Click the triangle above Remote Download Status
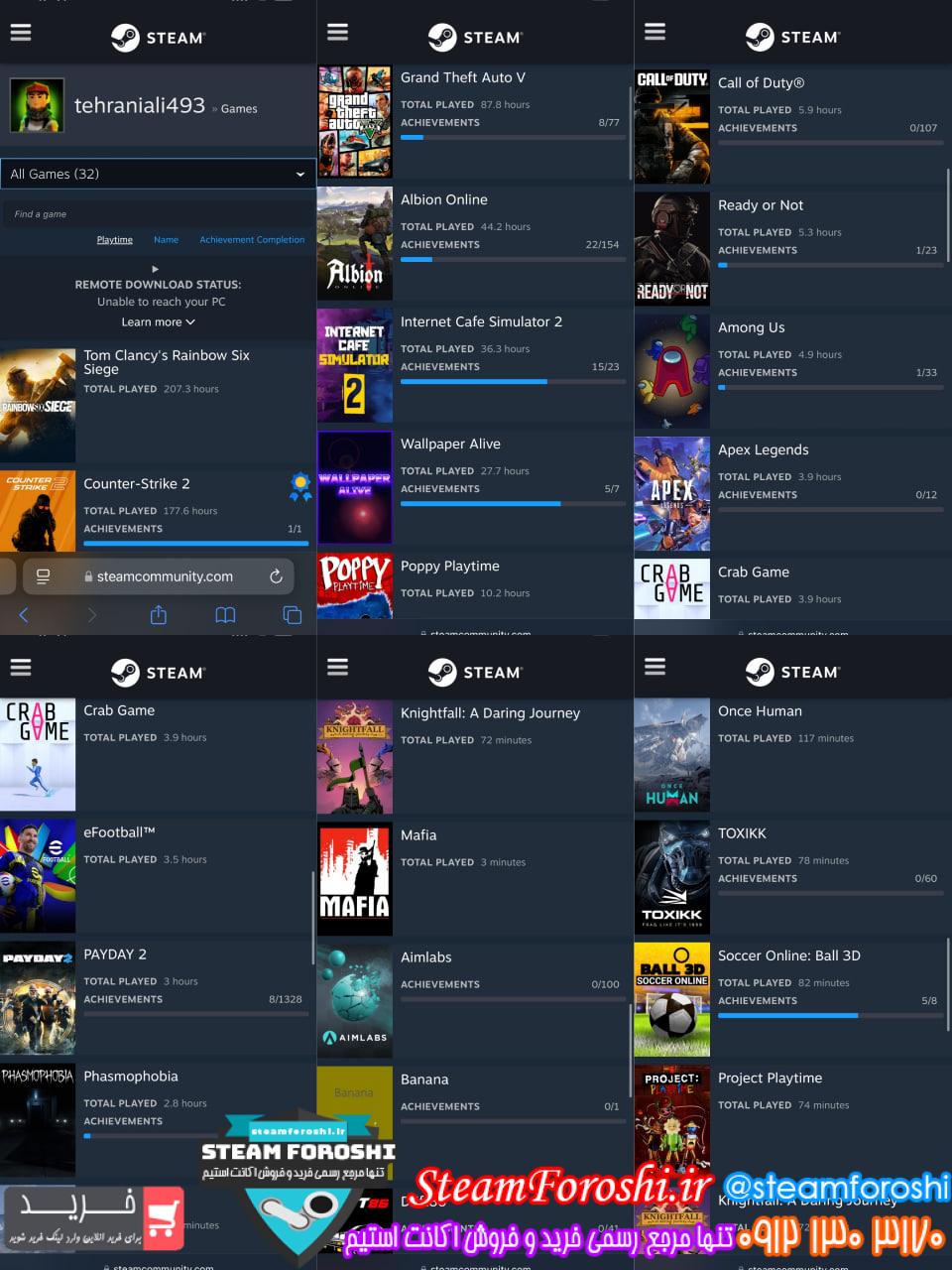This screenshot has width=952, height=1270. pos(155,269)
